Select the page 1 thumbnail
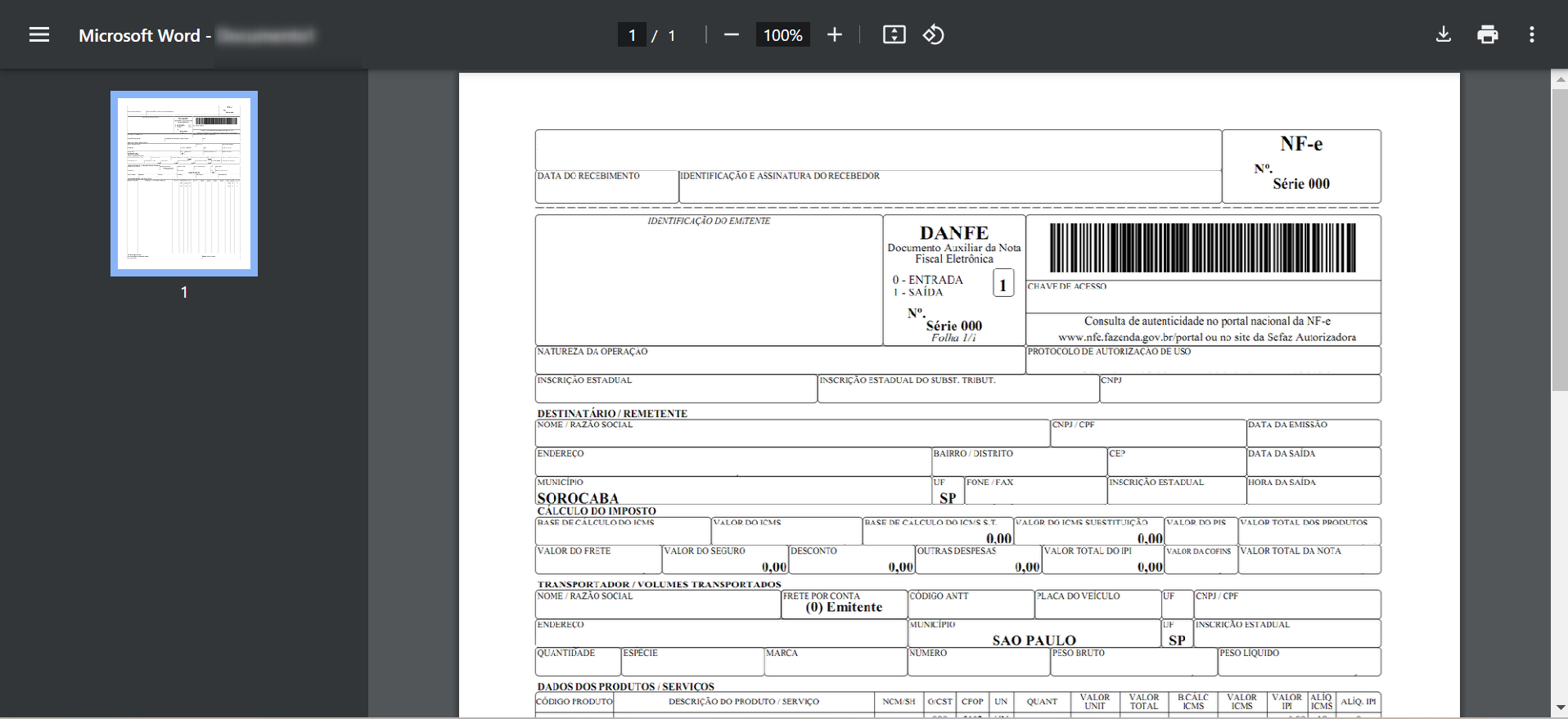Image resolution: width=1568 pixels, height=719 pixels. [184, 183]
